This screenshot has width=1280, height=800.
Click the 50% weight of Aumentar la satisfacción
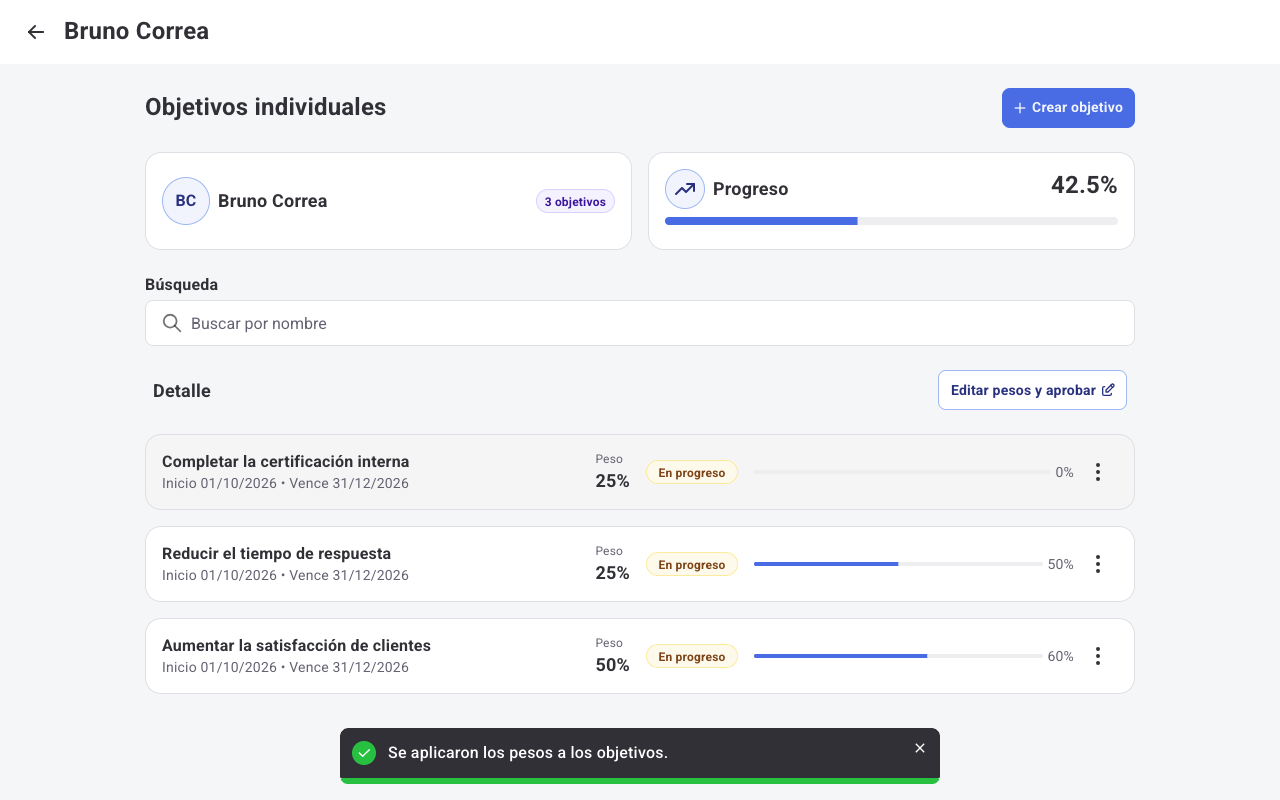pos(612,665)
